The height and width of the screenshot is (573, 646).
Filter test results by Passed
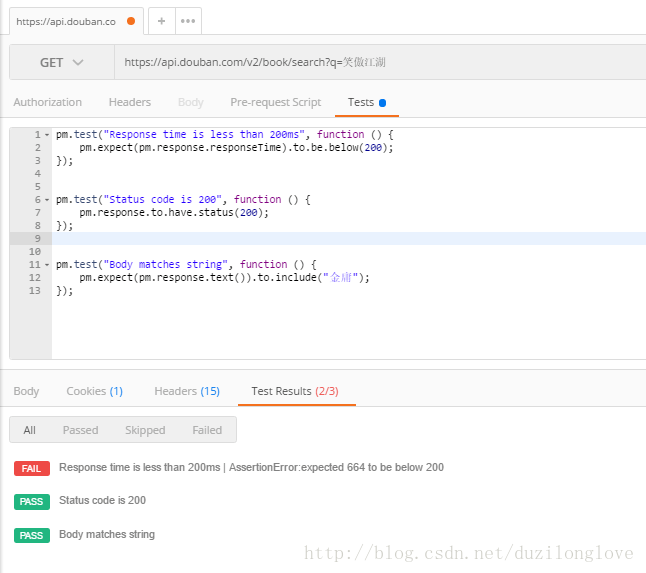[x=80, y=430]
